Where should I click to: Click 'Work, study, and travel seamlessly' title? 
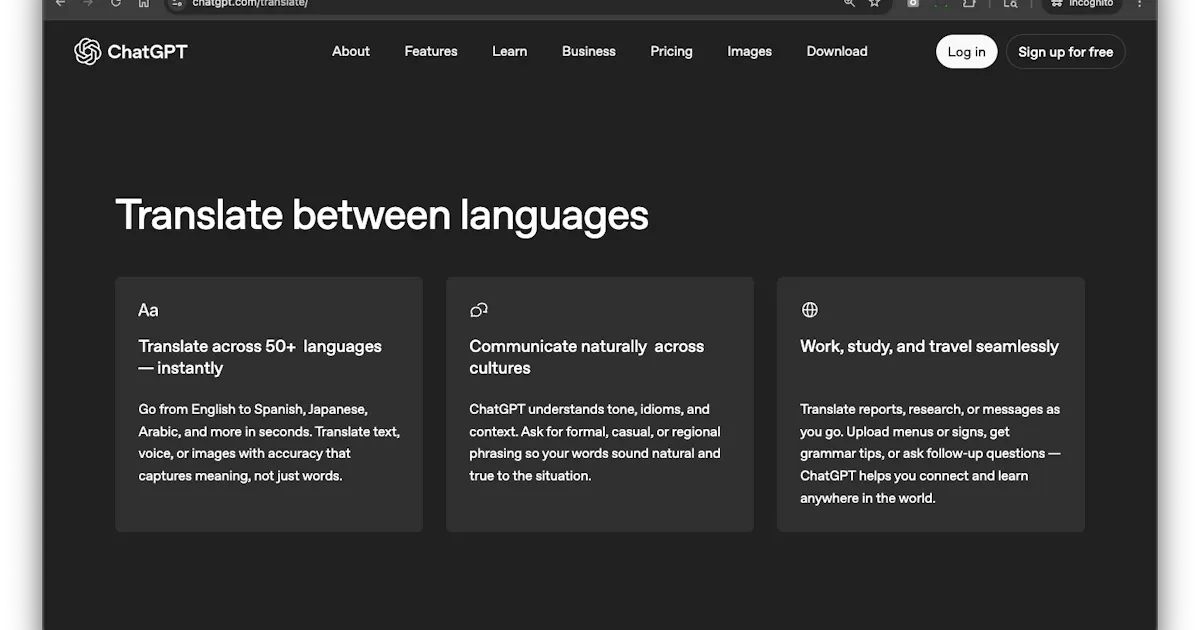pyautogui.click(x=929, y=346)
